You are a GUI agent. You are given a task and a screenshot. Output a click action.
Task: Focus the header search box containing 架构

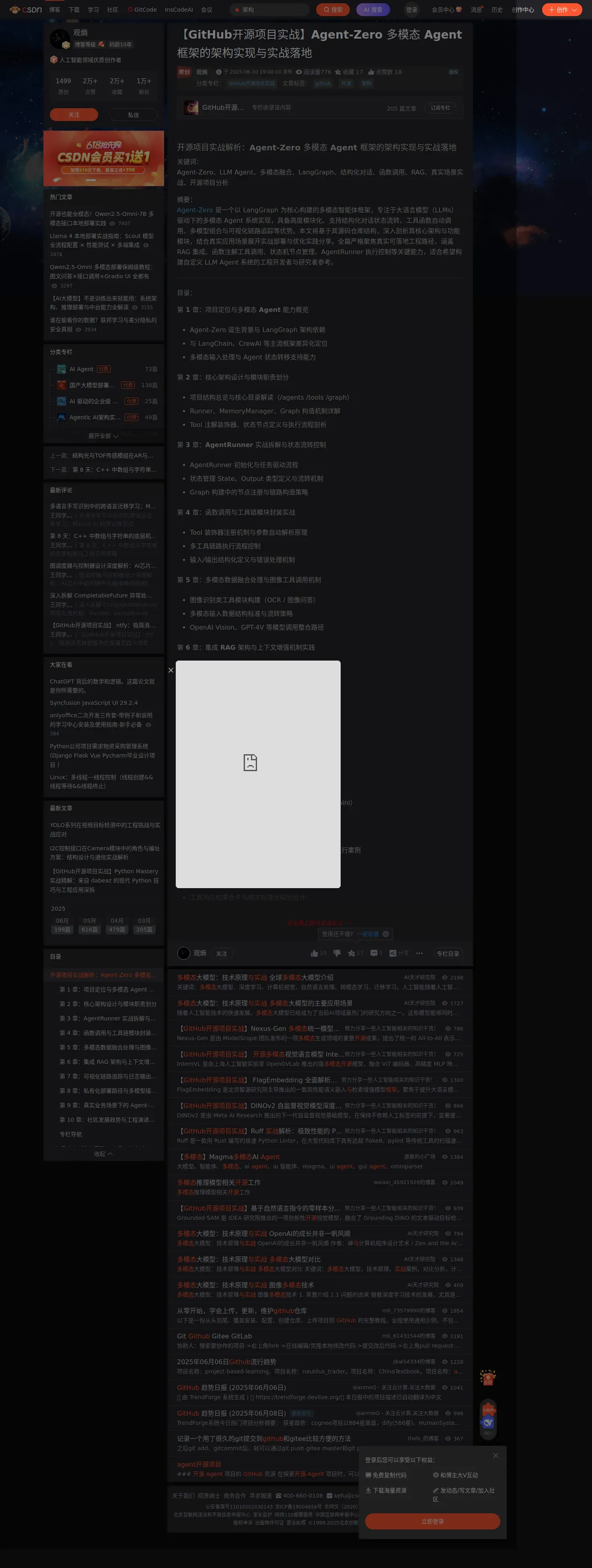[x=270, y=10]
